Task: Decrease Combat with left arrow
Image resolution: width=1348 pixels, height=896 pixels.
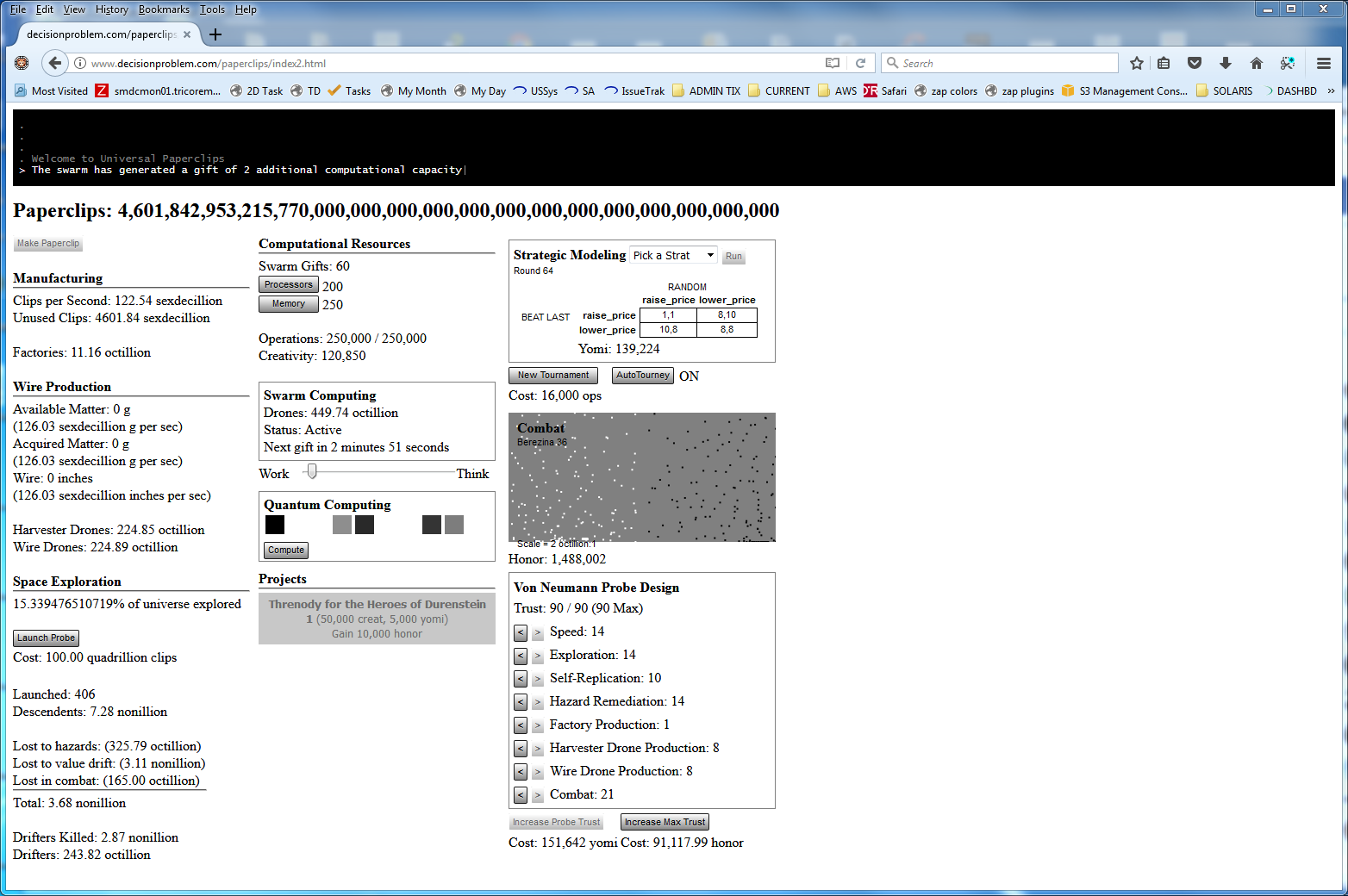Action: (521, 796)
